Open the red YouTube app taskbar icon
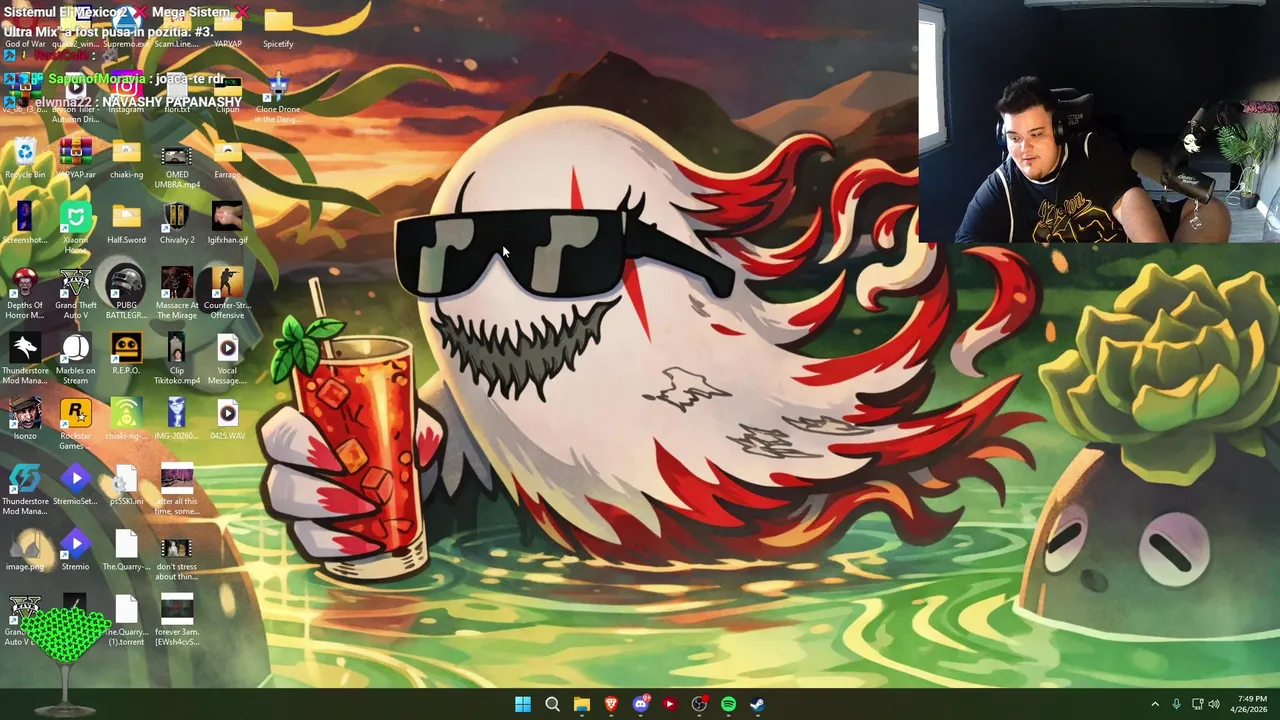The image size is (1280, 720). 670,704
